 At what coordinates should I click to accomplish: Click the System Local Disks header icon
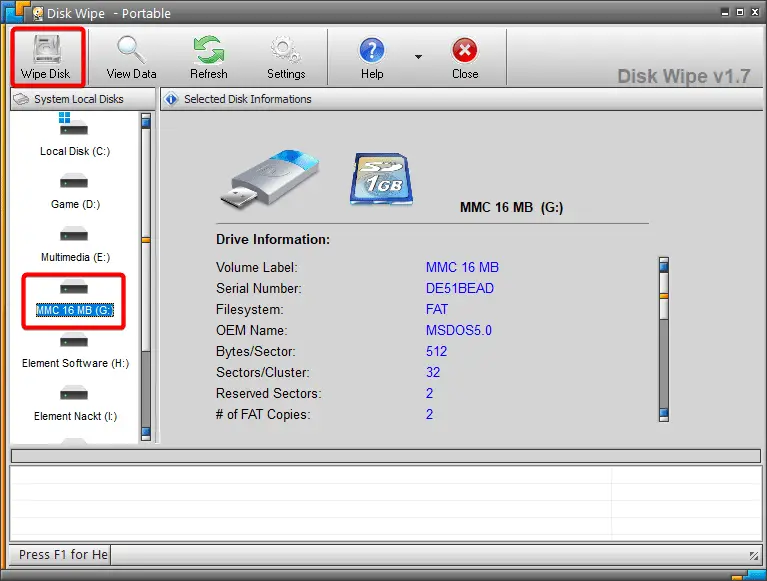click(21, 99)
